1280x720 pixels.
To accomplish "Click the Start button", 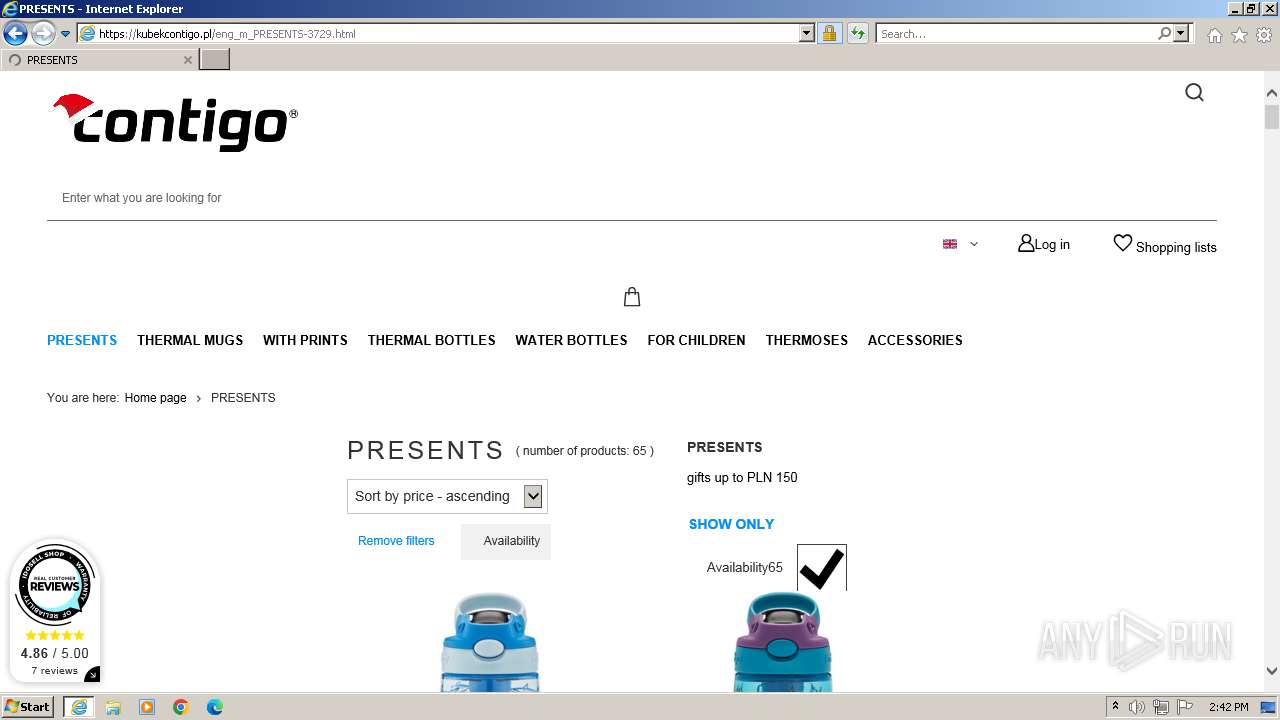I will pyautogui.click(x=28, y=707).
